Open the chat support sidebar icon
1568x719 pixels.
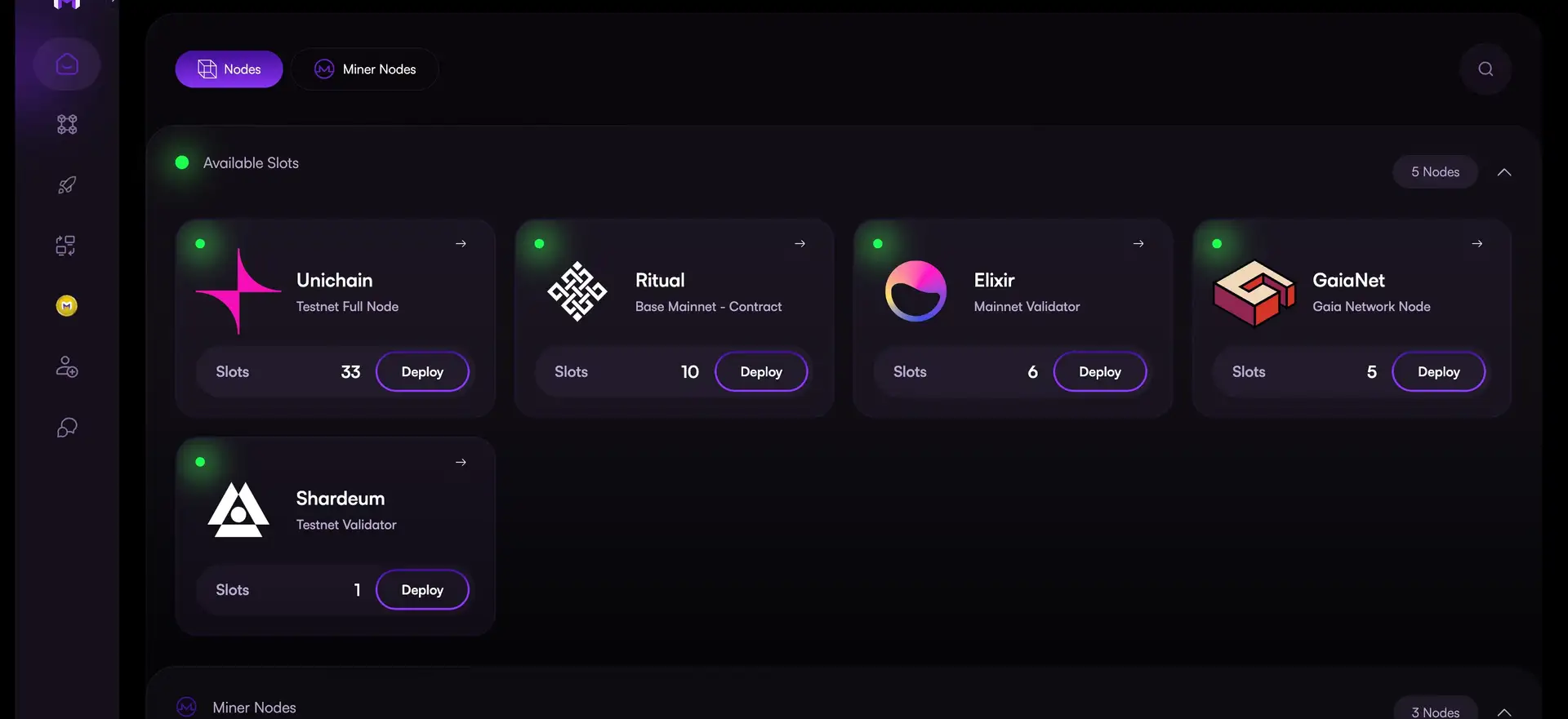[67, 428]
